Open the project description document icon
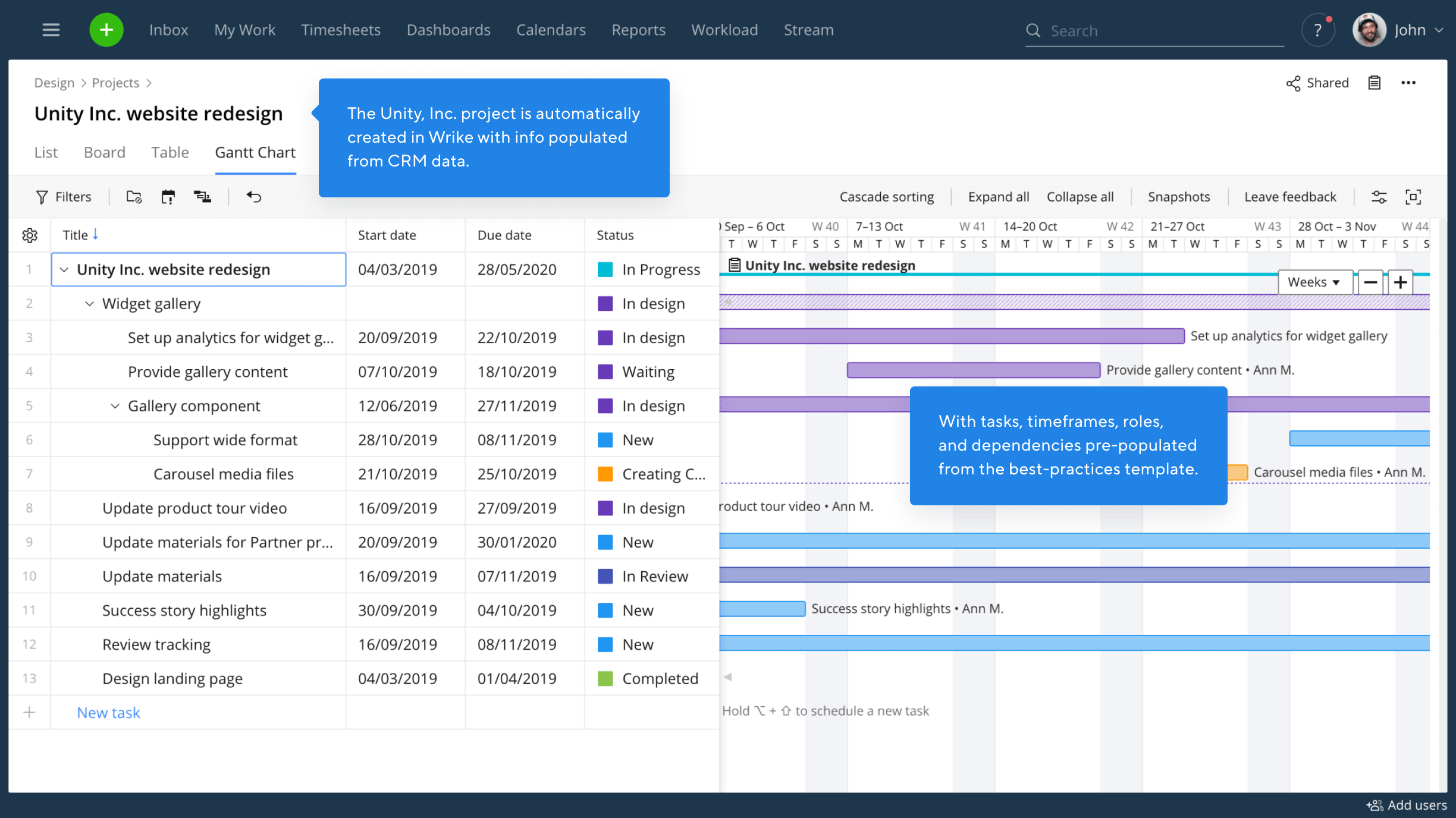Image resolution: width=1456 pixels, height=818 pixels. [x=1374, y=83]
